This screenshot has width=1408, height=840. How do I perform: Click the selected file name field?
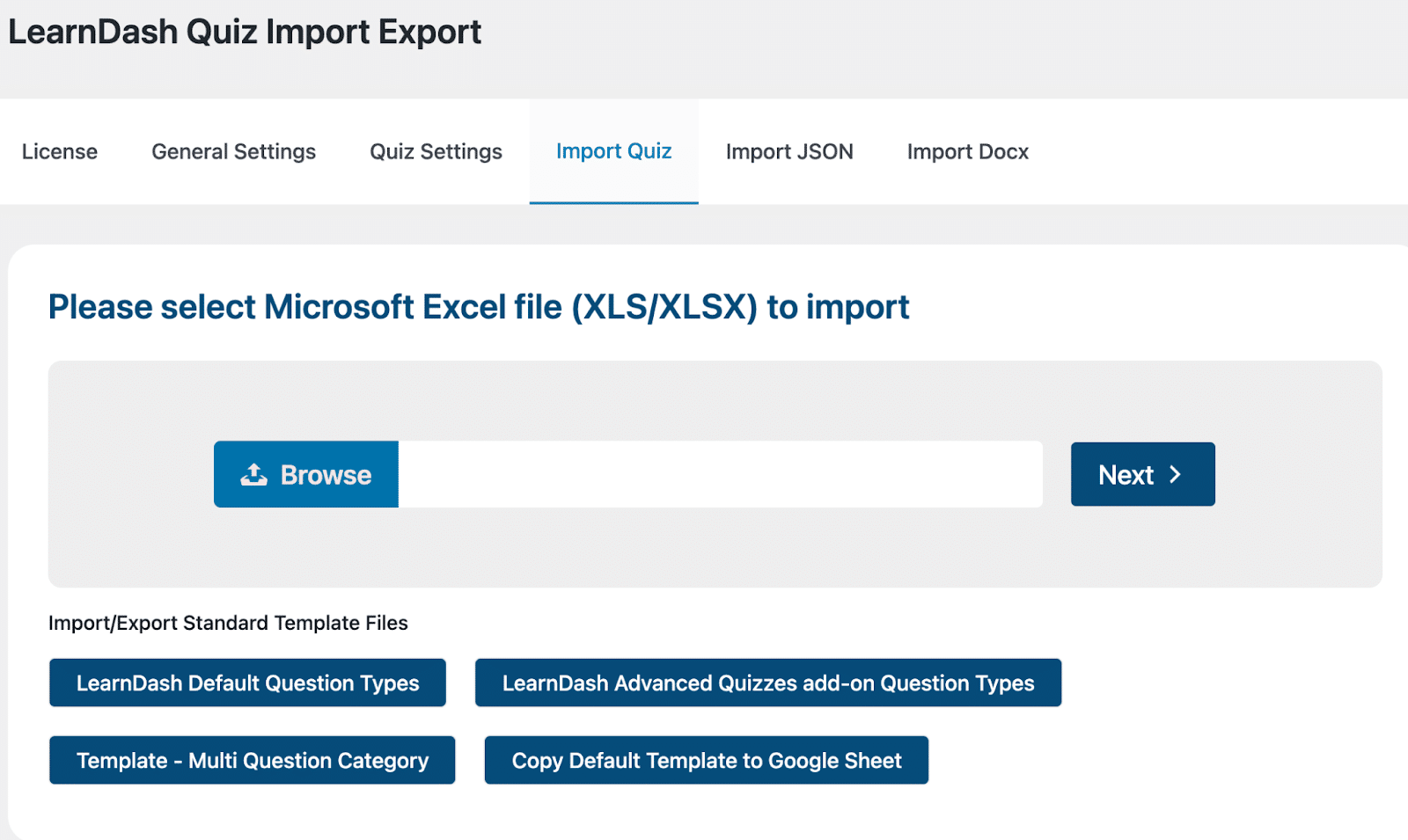(721, 474)
